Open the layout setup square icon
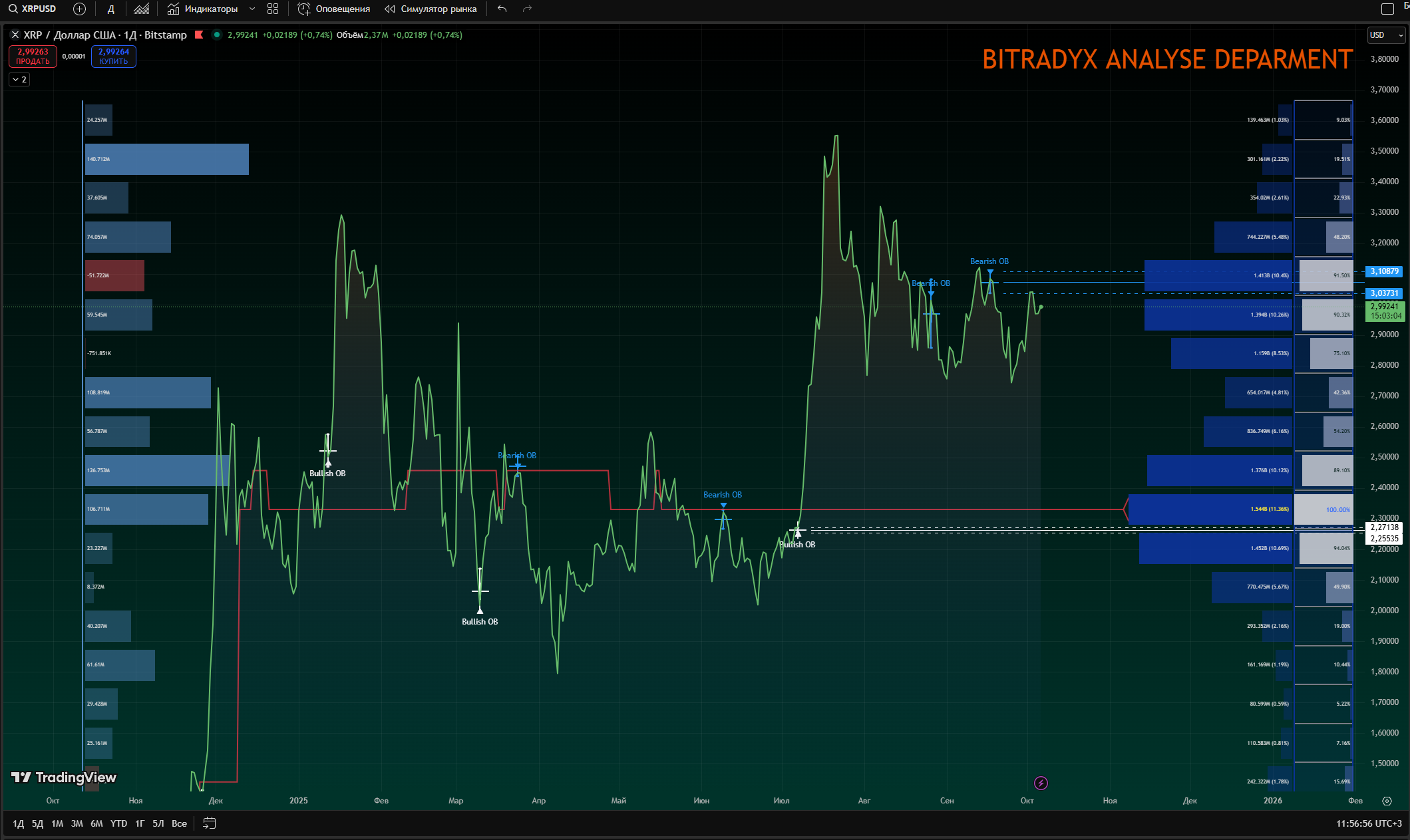This screenshot has height=840, width=1410. [x=1387, y=9]
